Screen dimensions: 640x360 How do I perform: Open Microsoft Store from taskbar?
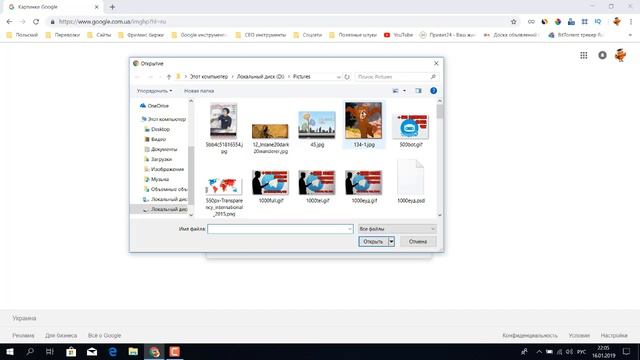(71, 351)
